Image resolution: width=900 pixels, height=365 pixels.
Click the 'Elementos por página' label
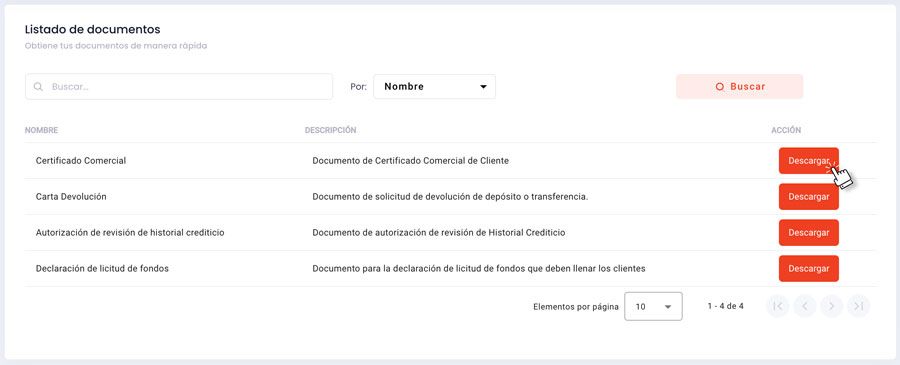[576, 307]
